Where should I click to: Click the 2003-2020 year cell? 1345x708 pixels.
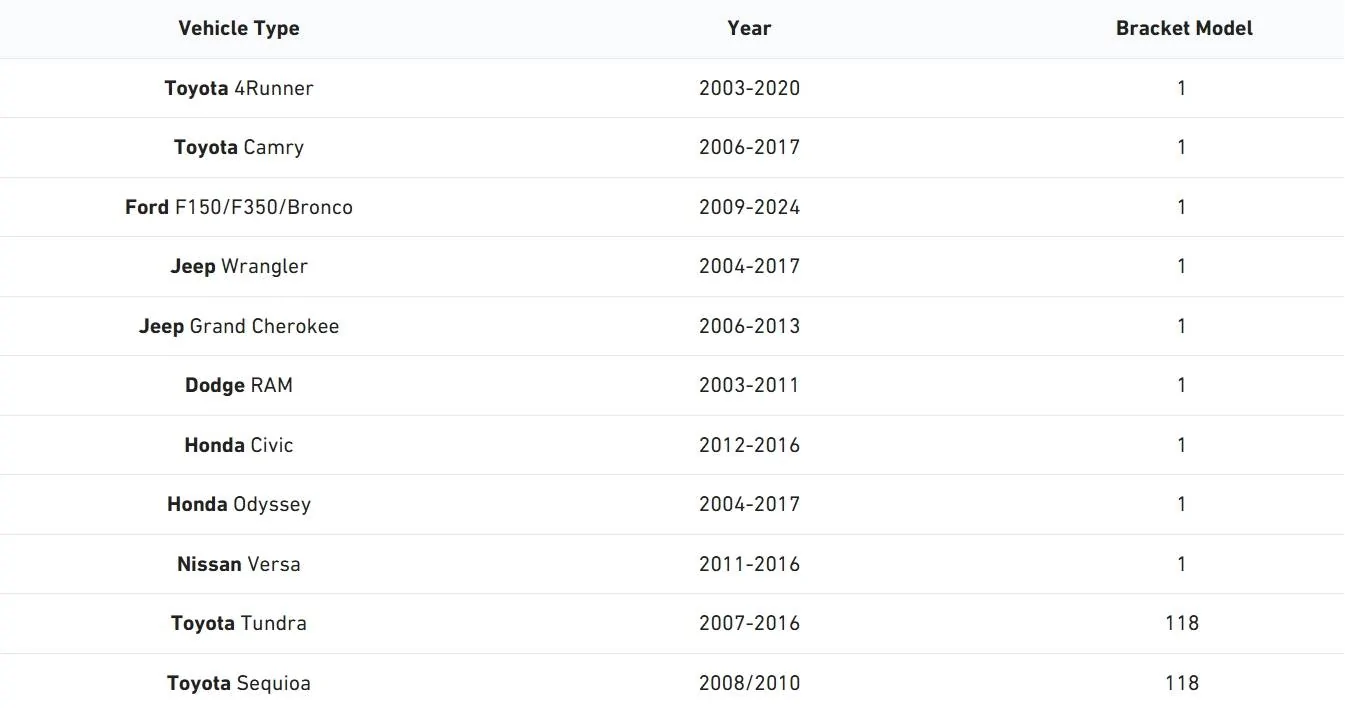[x=749, y=88]
